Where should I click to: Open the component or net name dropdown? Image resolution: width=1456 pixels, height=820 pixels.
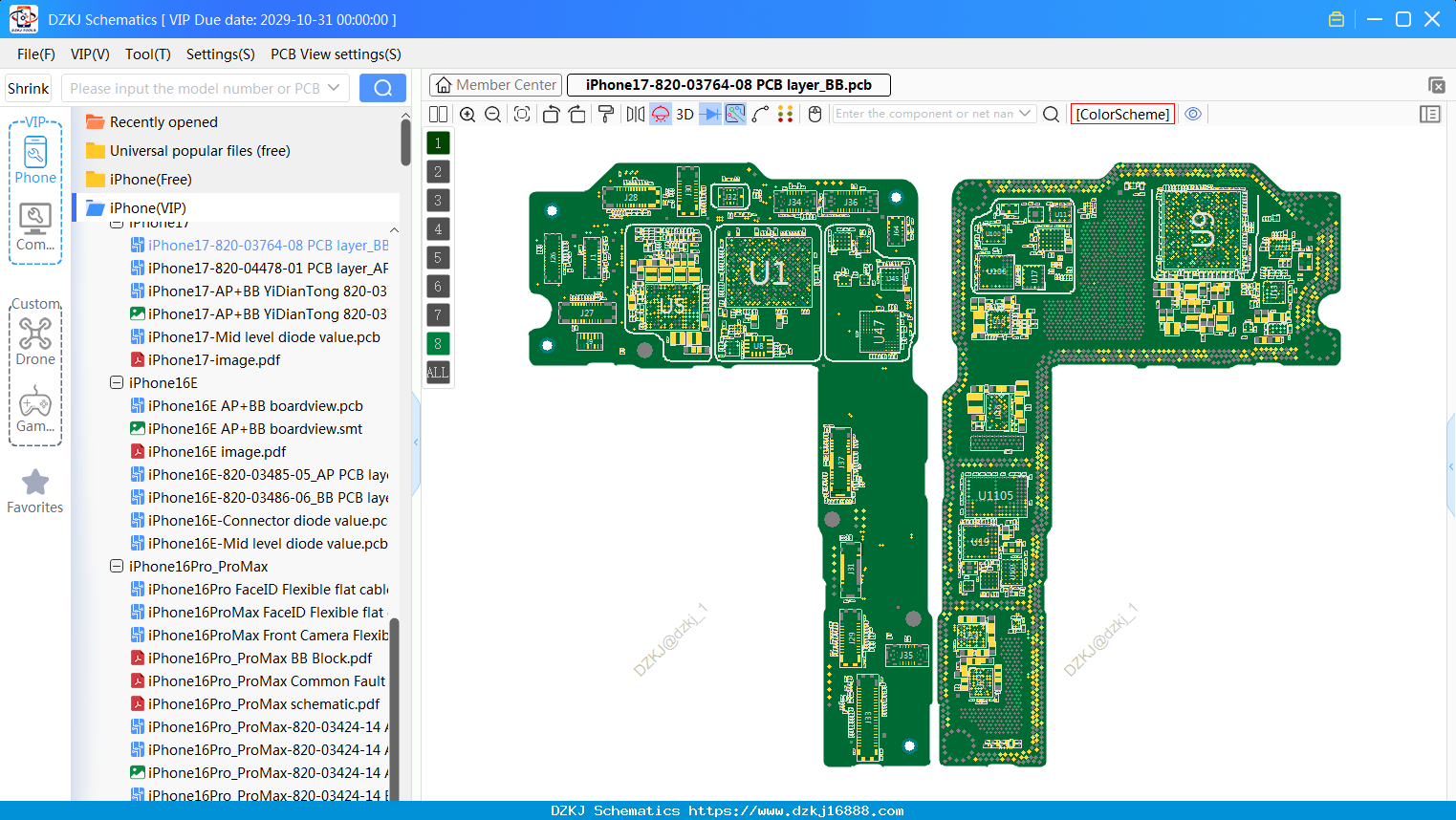click(x=1025, y=114)
